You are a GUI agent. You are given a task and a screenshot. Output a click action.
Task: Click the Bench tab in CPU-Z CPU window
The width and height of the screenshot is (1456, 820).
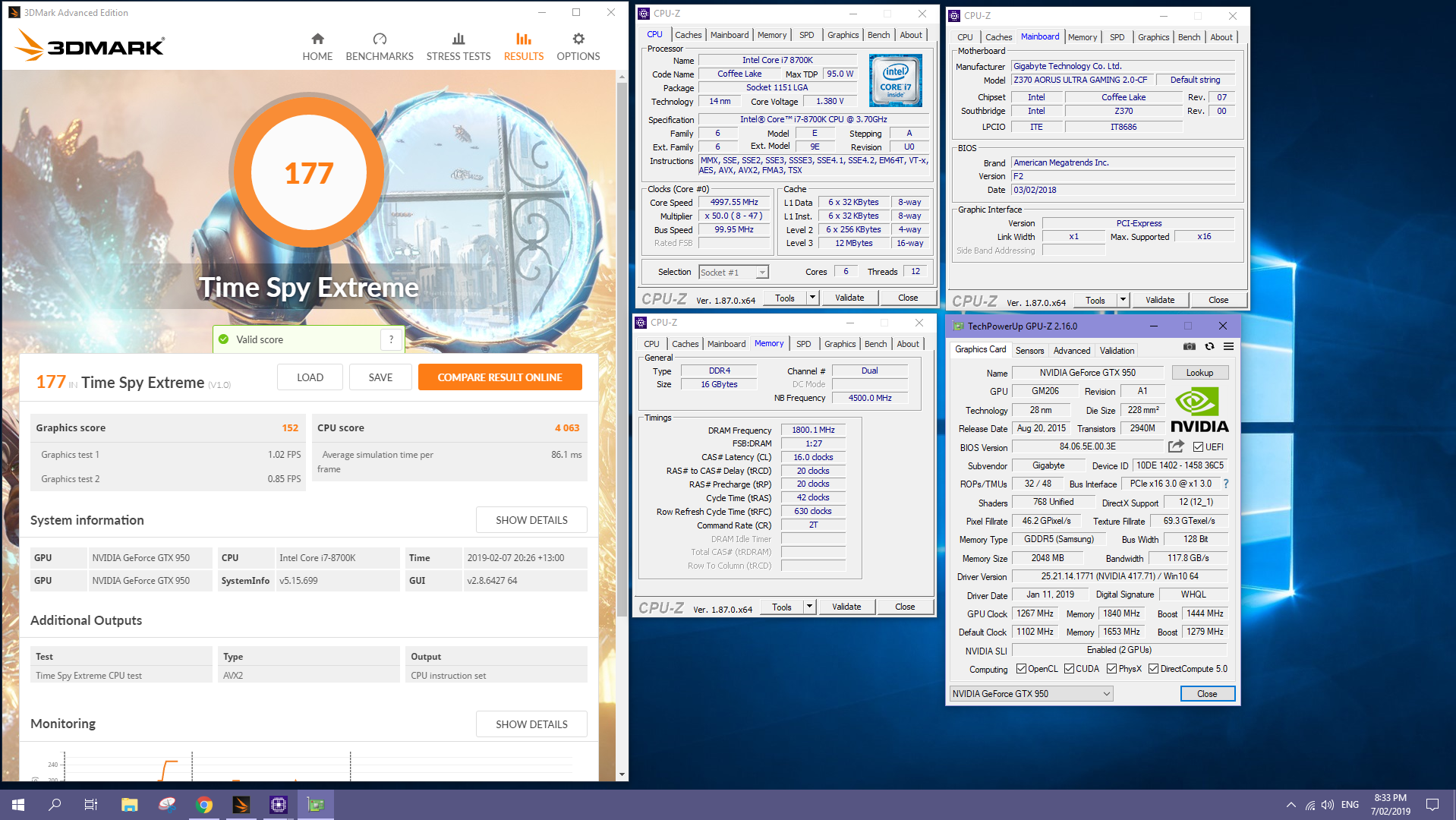click(x=878, y=35)
